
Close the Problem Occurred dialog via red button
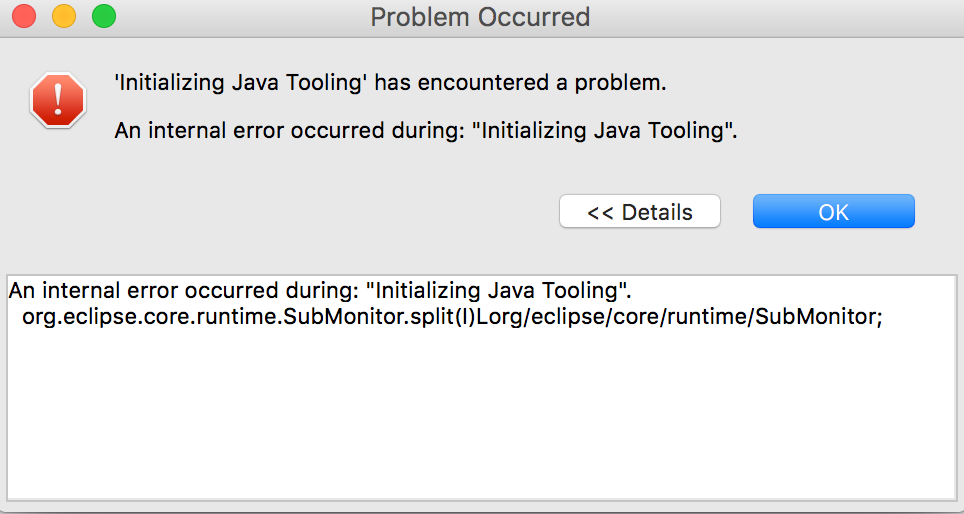click(24, 16)
